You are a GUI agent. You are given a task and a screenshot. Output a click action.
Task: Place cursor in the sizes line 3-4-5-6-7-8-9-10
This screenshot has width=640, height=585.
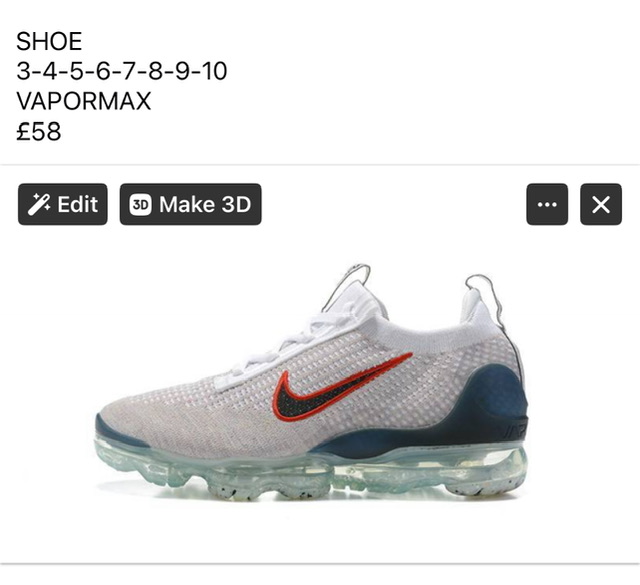pos(122,71)
